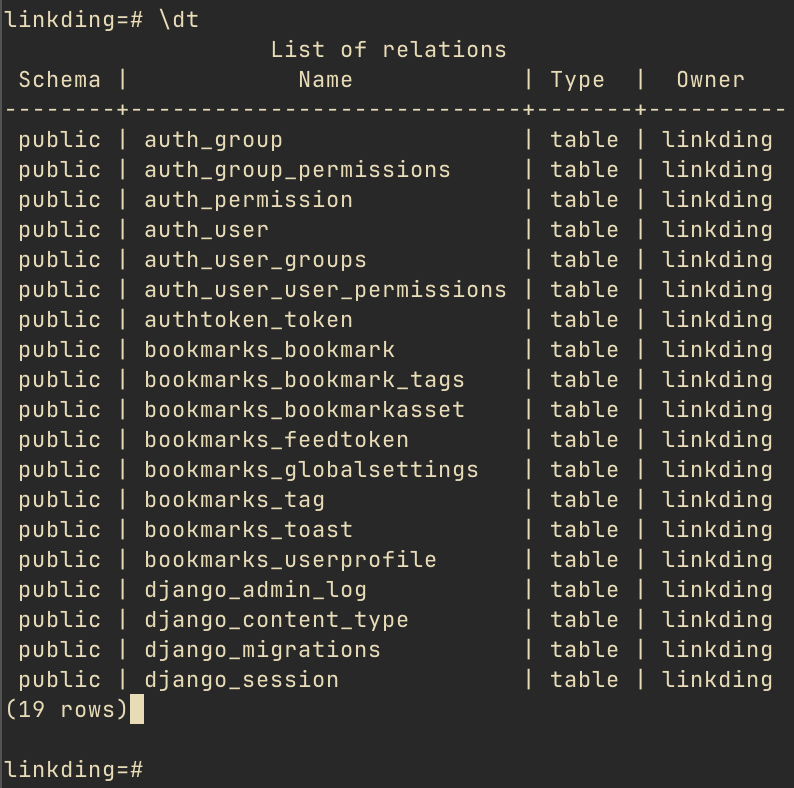Click the (19 rows) summary text
794x788 pixels.
(66, 710)
